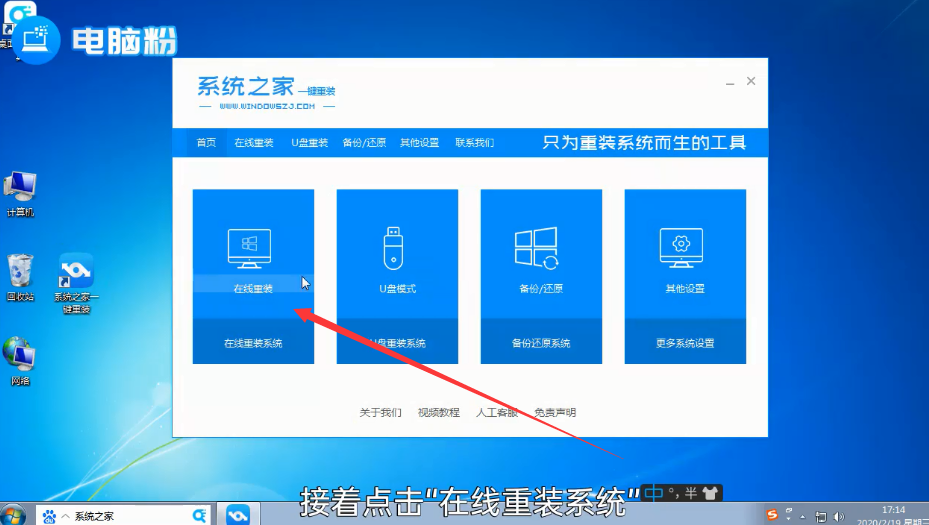Close the 系统之家 window
This screenshot has height=525, width=929.
751,81
